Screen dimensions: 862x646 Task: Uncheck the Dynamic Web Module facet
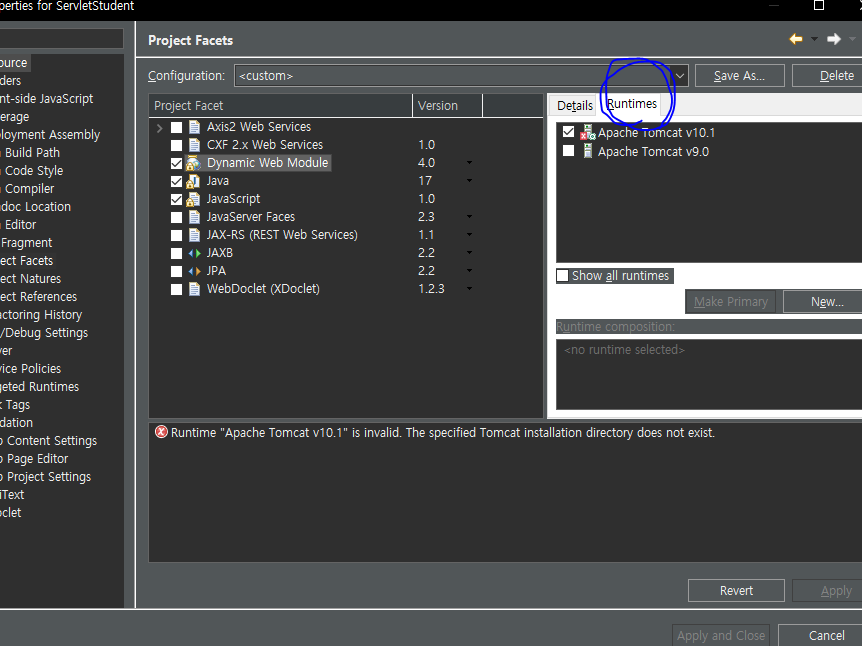176,164
